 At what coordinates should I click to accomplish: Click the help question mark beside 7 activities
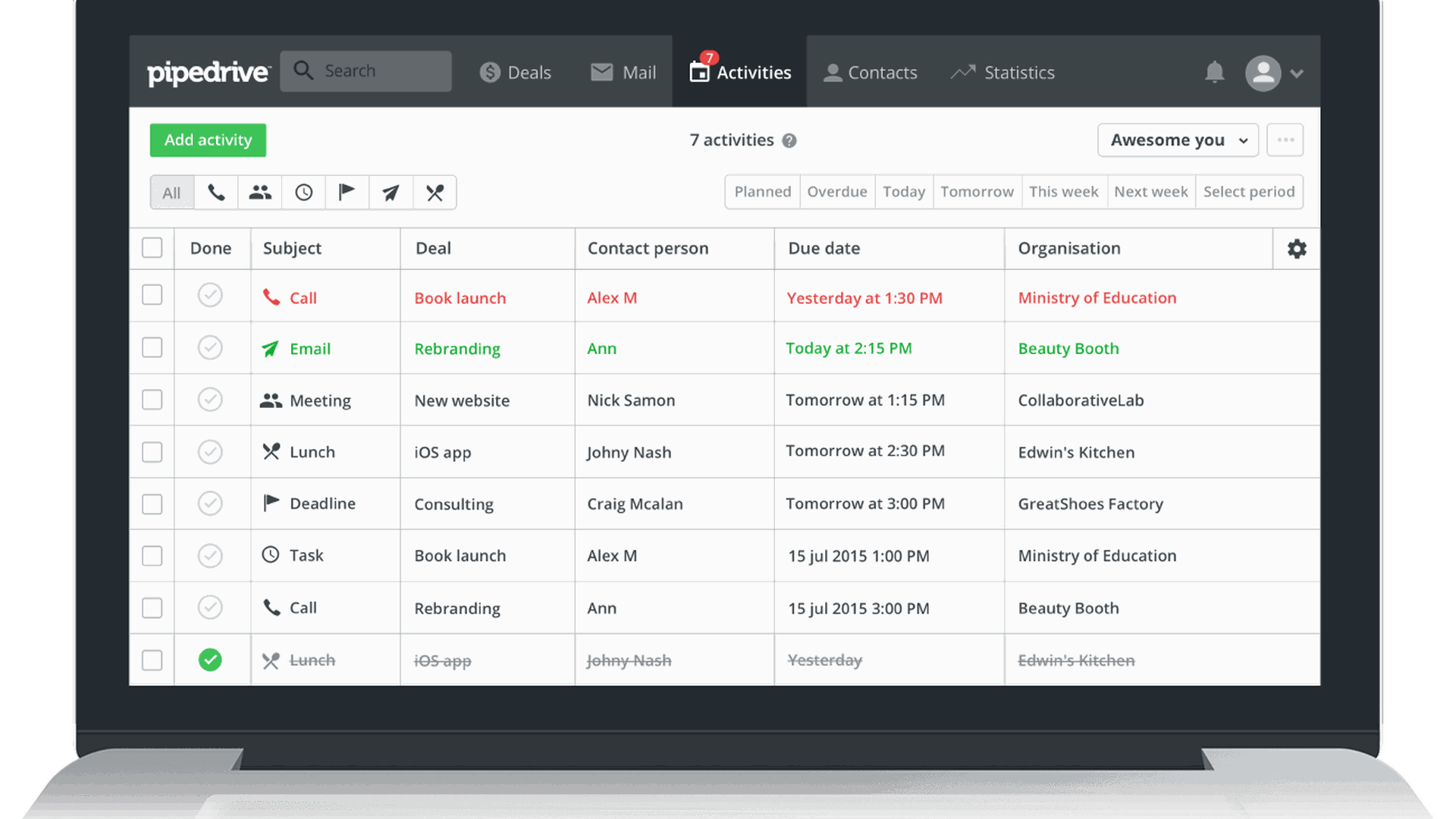click(789, 141)
